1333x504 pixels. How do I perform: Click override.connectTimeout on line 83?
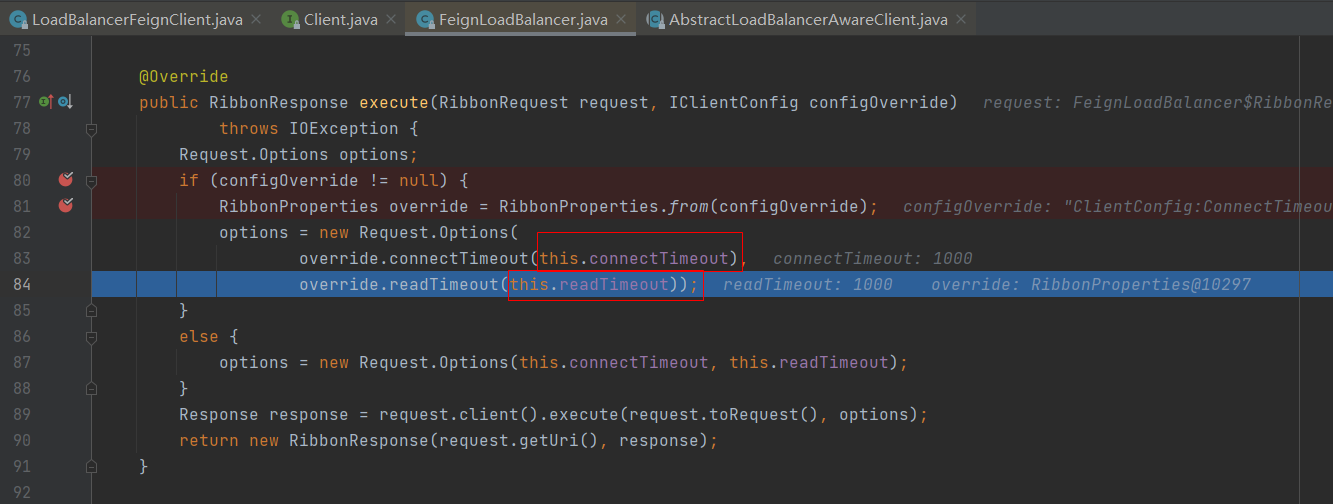(x=414, y=258)
